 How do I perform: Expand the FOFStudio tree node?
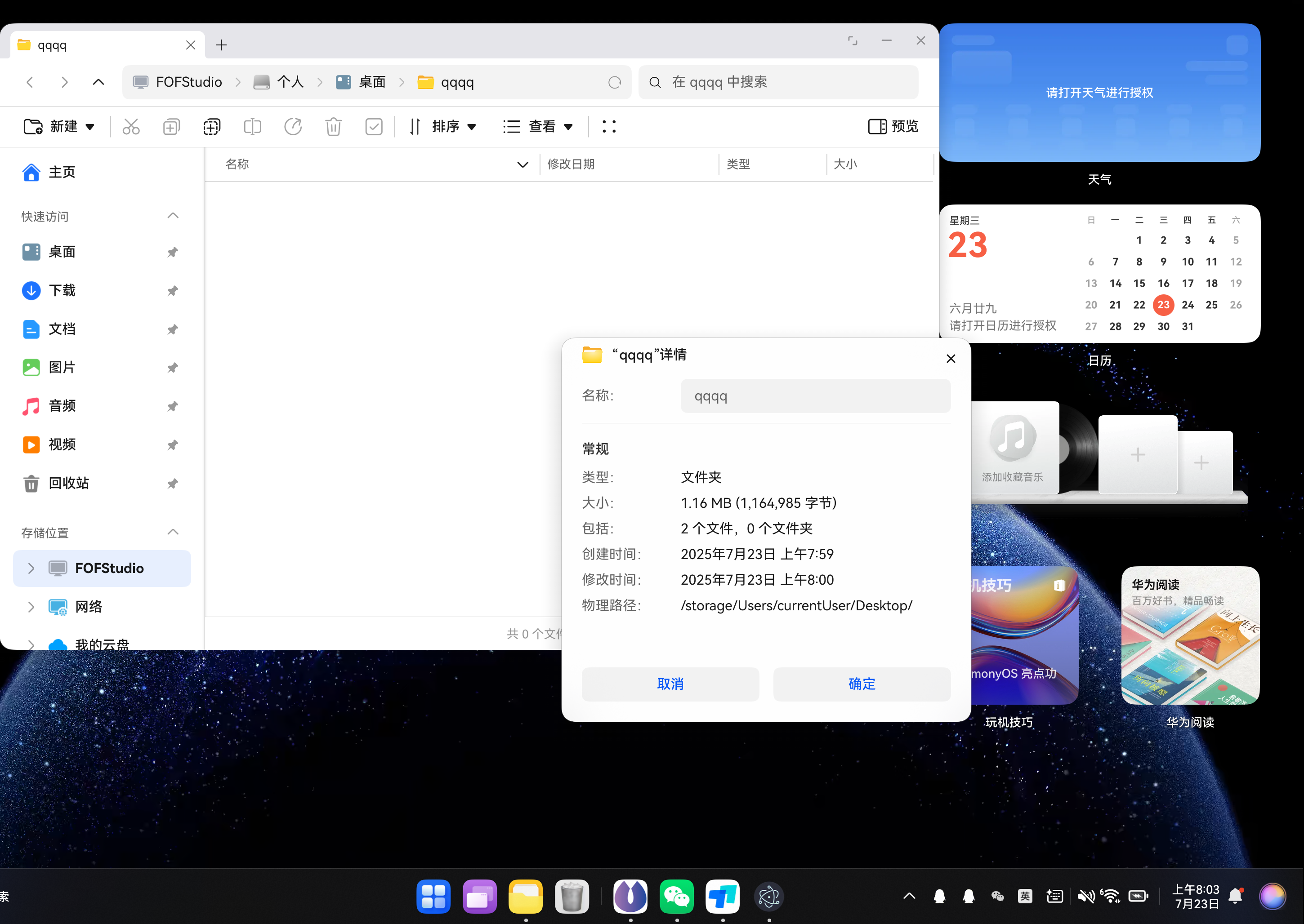pyautogui.click(x=31, y=568)
